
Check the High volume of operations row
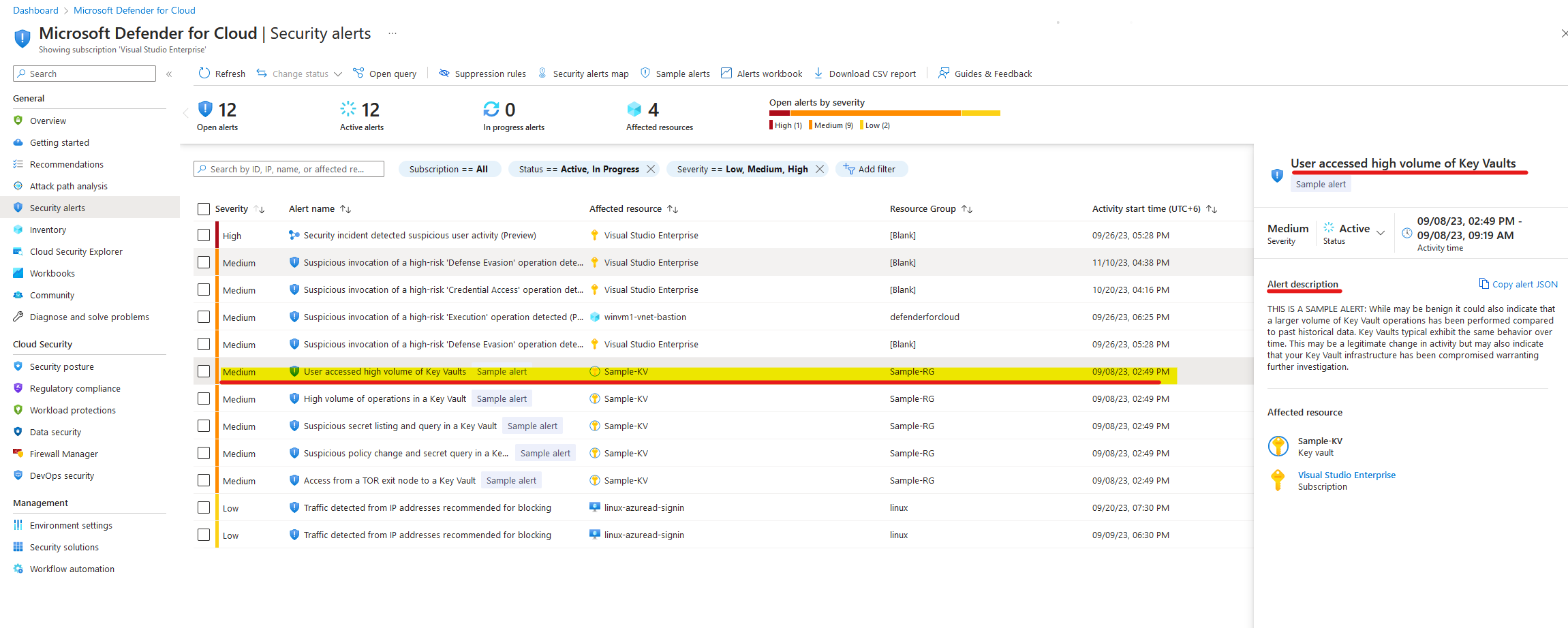tap(204, 398)
